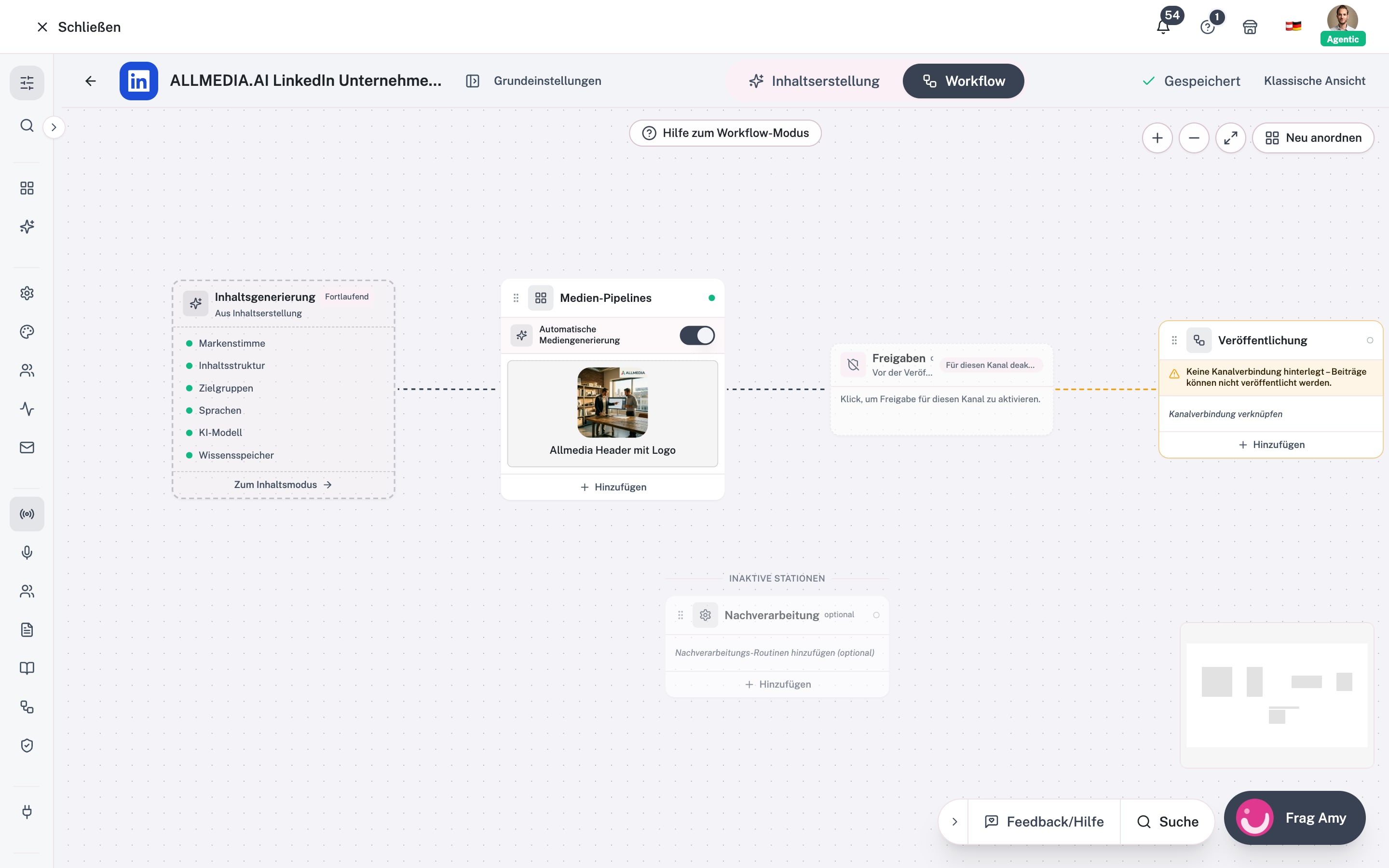The height and width of the screenshot is (868, 1389).
Task: Click Neu anordnen button
Action: 1313,138
